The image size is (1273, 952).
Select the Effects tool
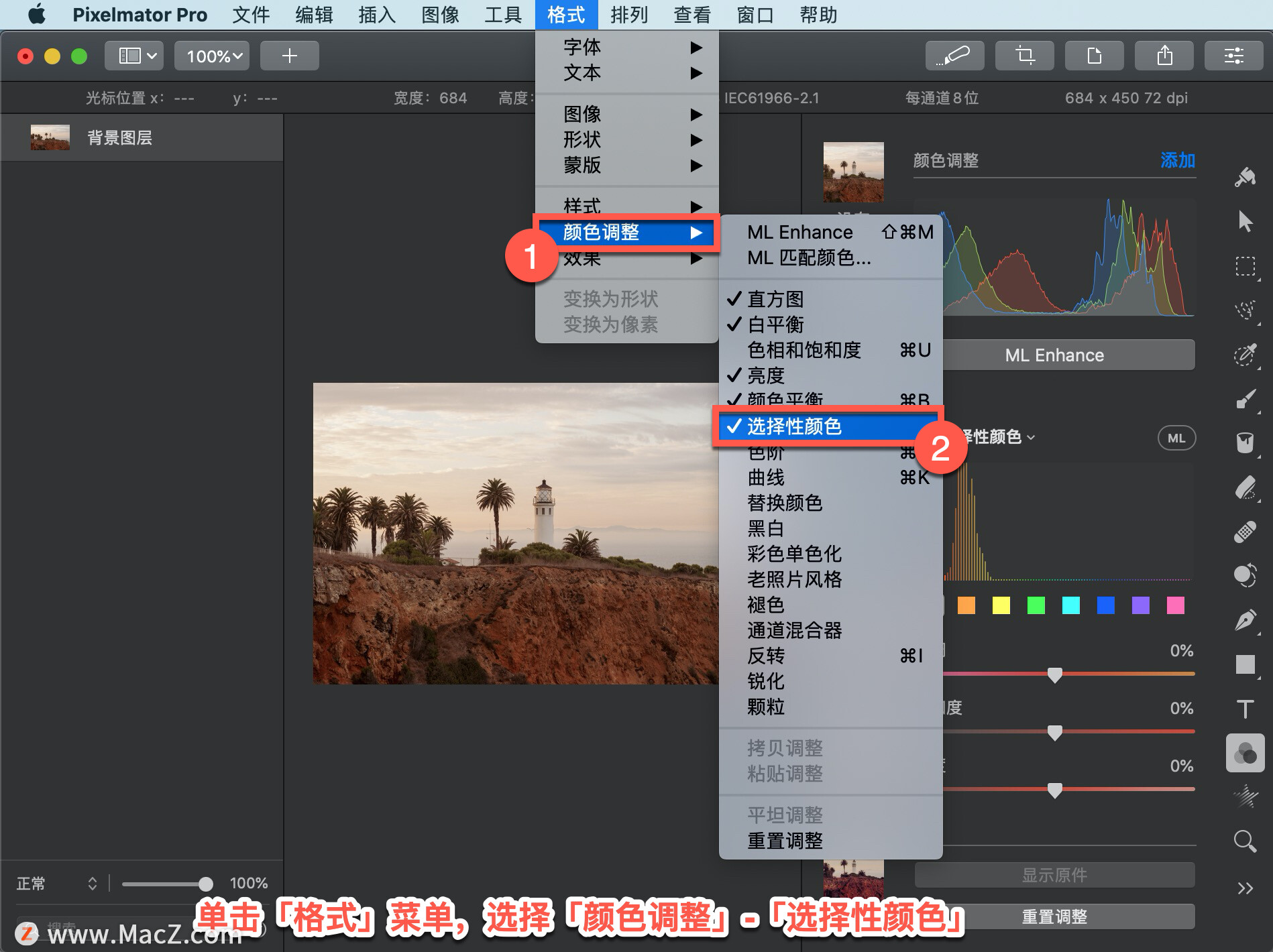tap(1246, 796)
